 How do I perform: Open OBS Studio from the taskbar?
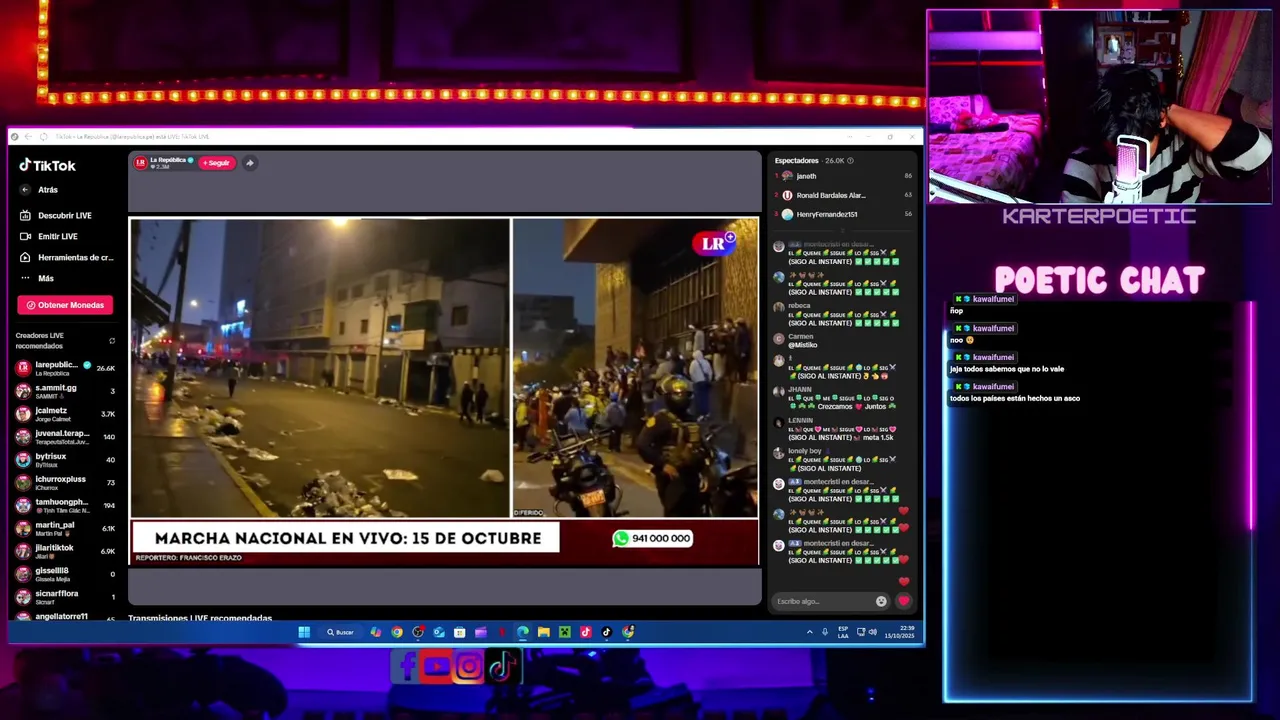tap(418, 632)
